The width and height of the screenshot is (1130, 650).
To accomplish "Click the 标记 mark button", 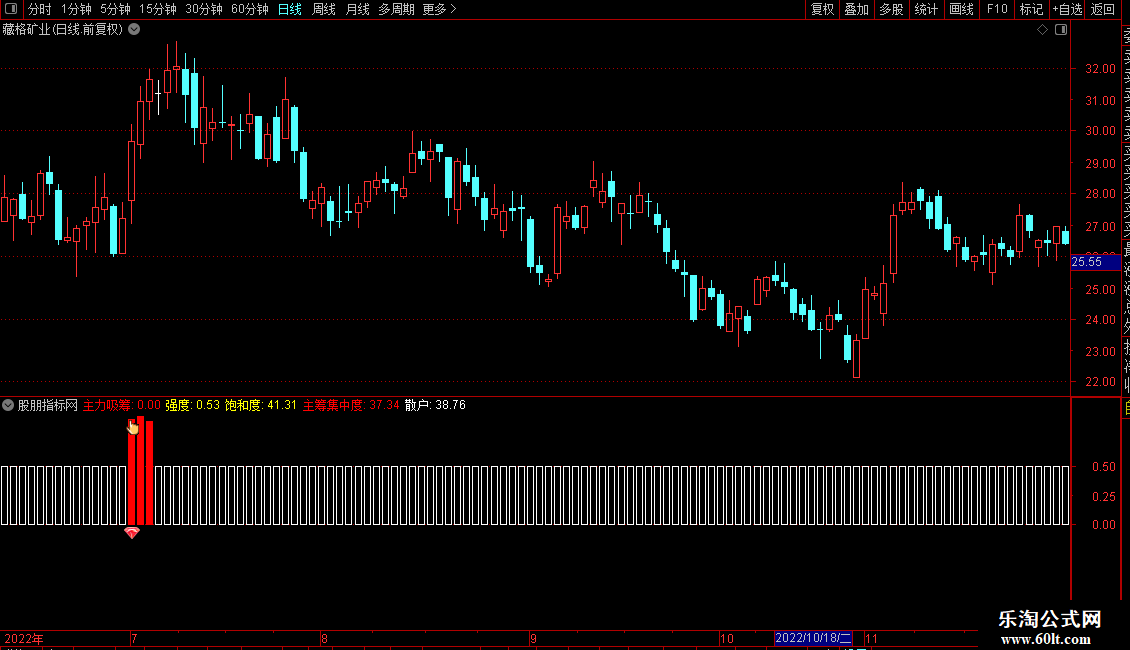I will point(1031,9).
